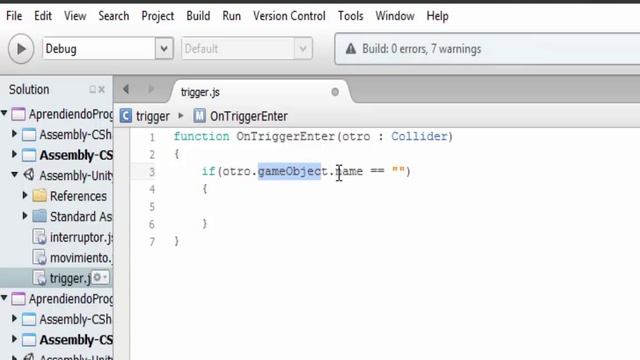Click line number 5 in the gutter

[151, 207]
